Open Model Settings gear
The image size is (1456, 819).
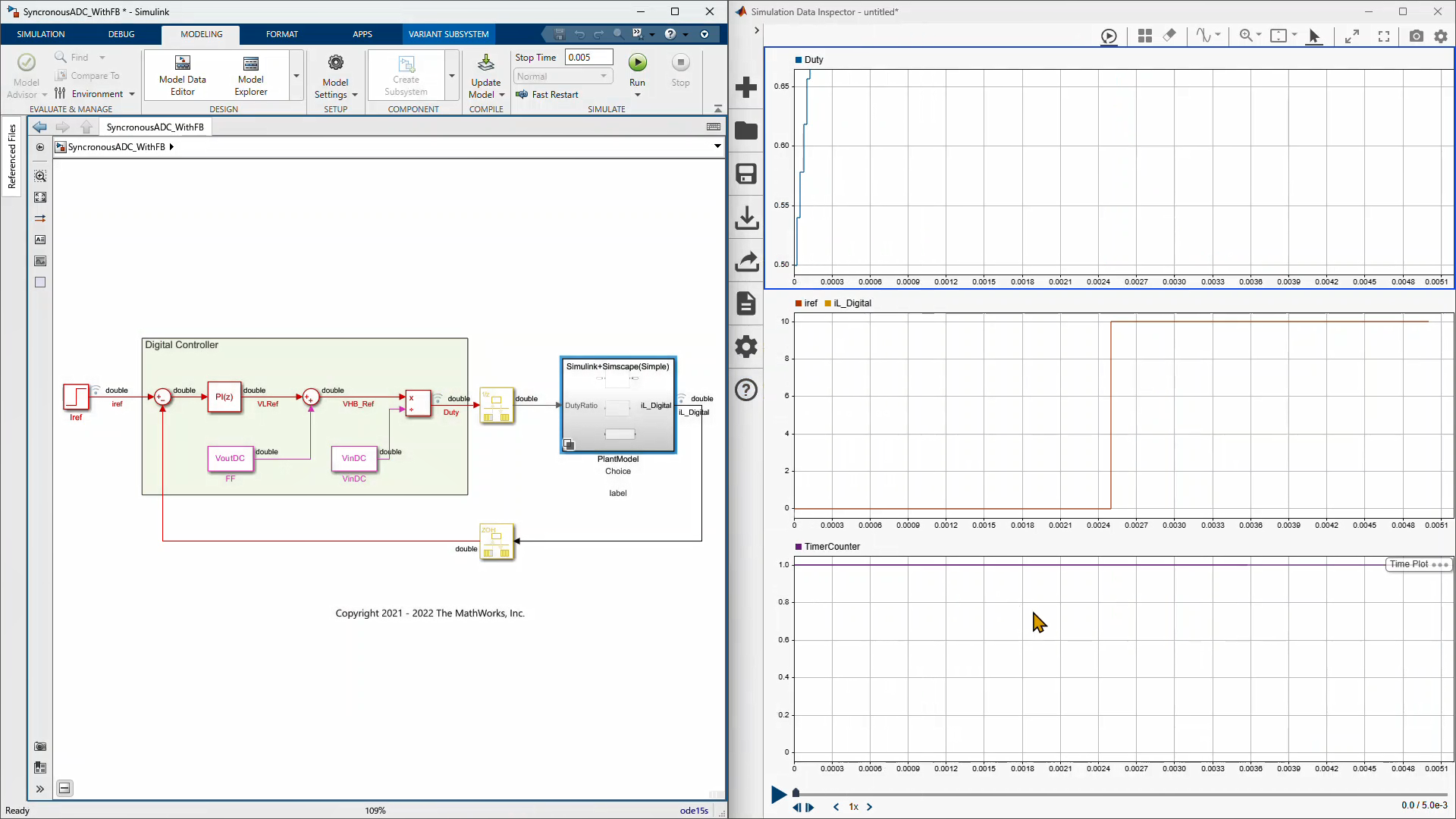point(335,64)
